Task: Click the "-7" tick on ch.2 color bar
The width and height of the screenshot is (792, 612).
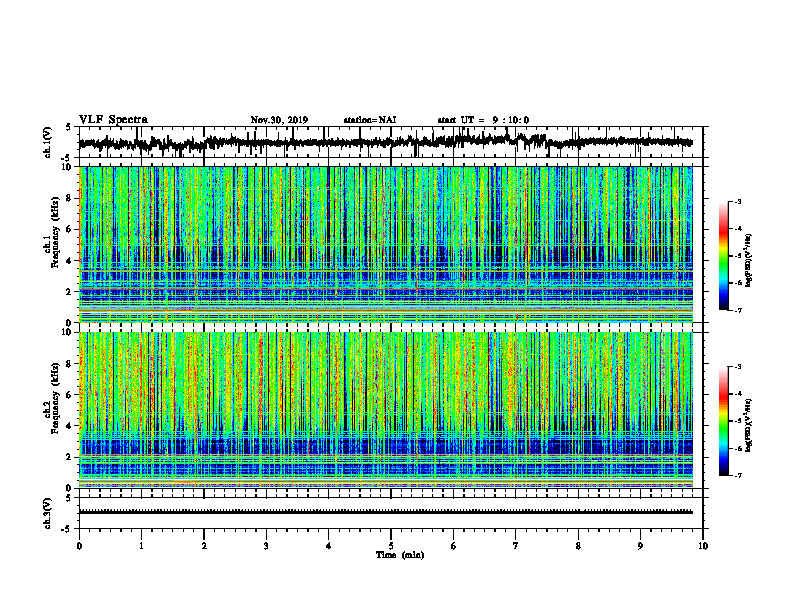Action: [x=738, y=475]
